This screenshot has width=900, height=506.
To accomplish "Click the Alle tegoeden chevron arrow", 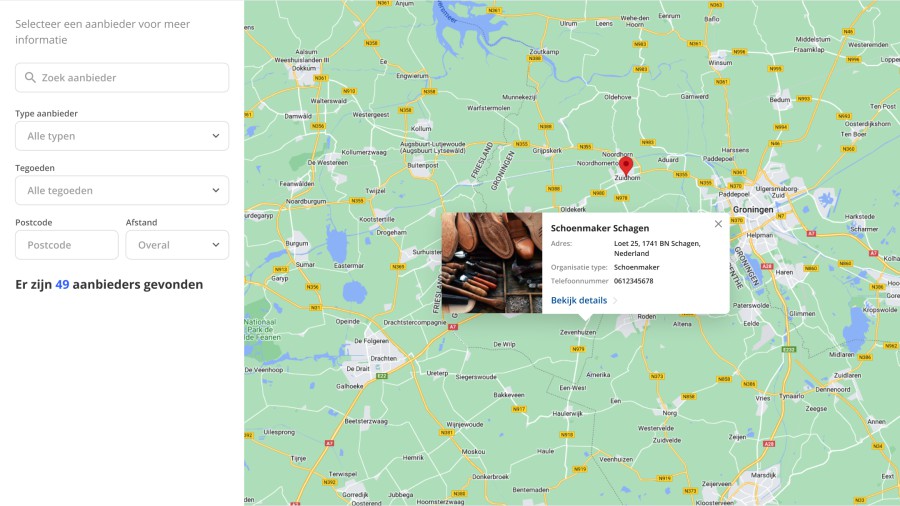I will (x=216, y=190).
